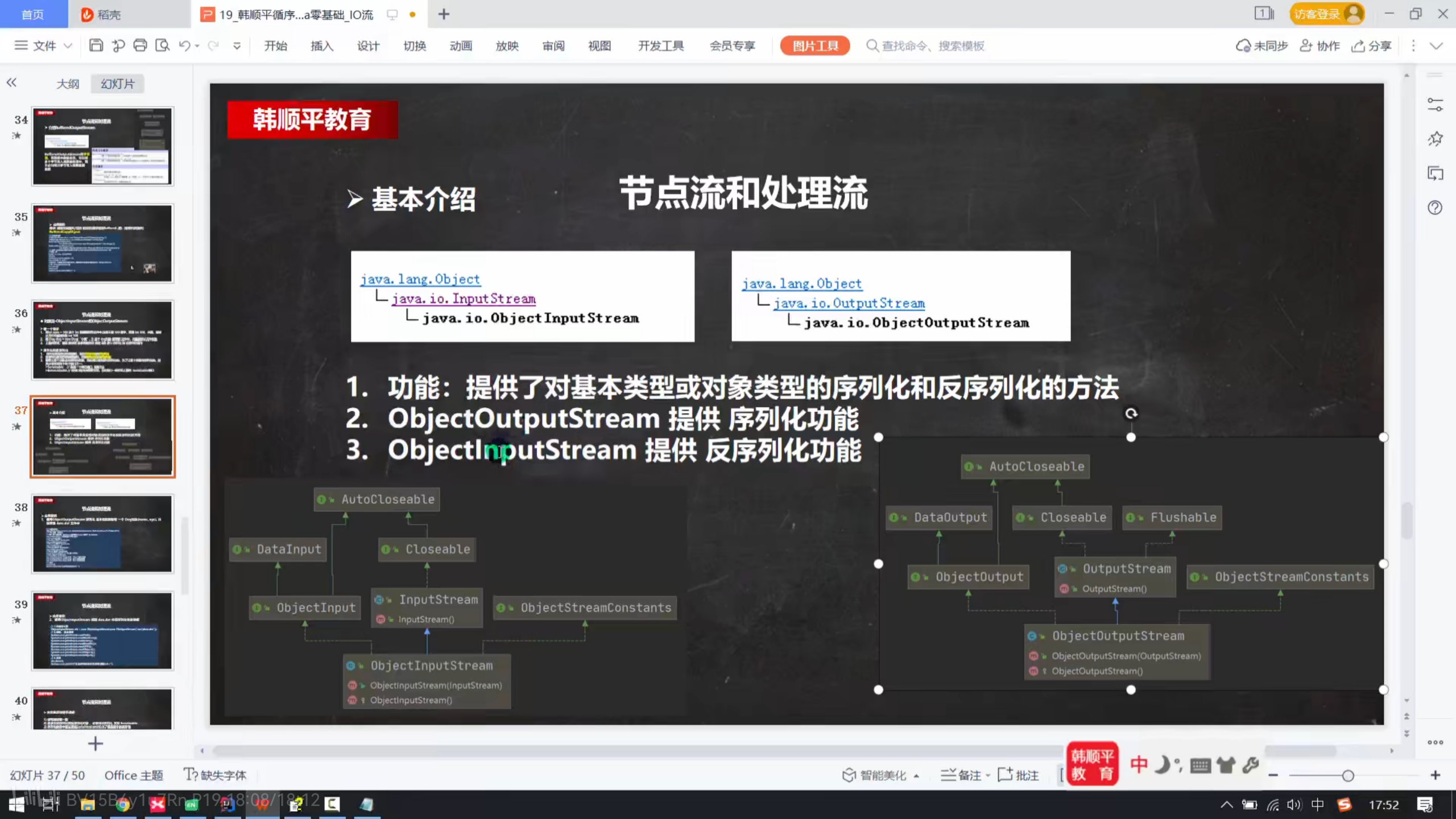1456x819 pixels.
Task: Click the wrench settings icon near zoom controls
Action: pyautogui.click(x=1250, y=765)
